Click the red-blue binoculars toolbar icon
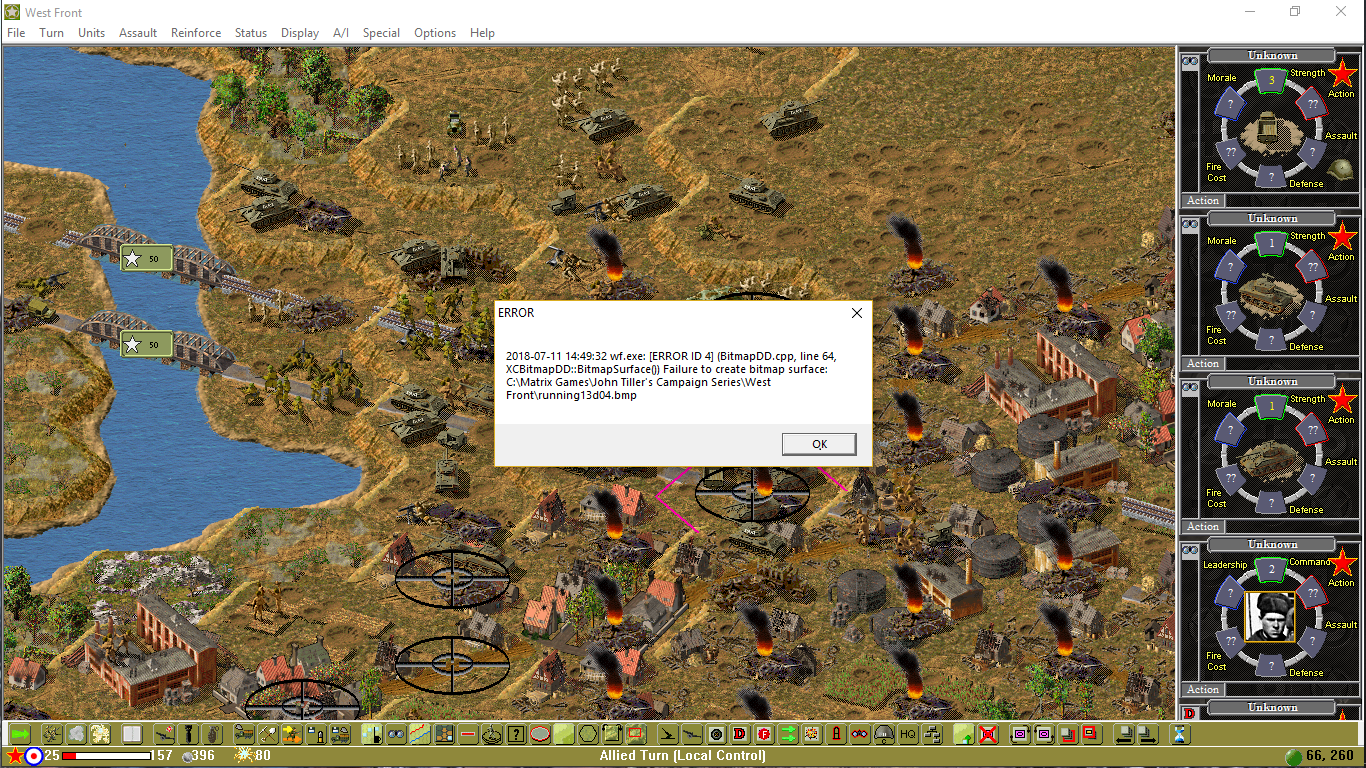Screen dimensions: 1366x768 (x=860, y=734)
